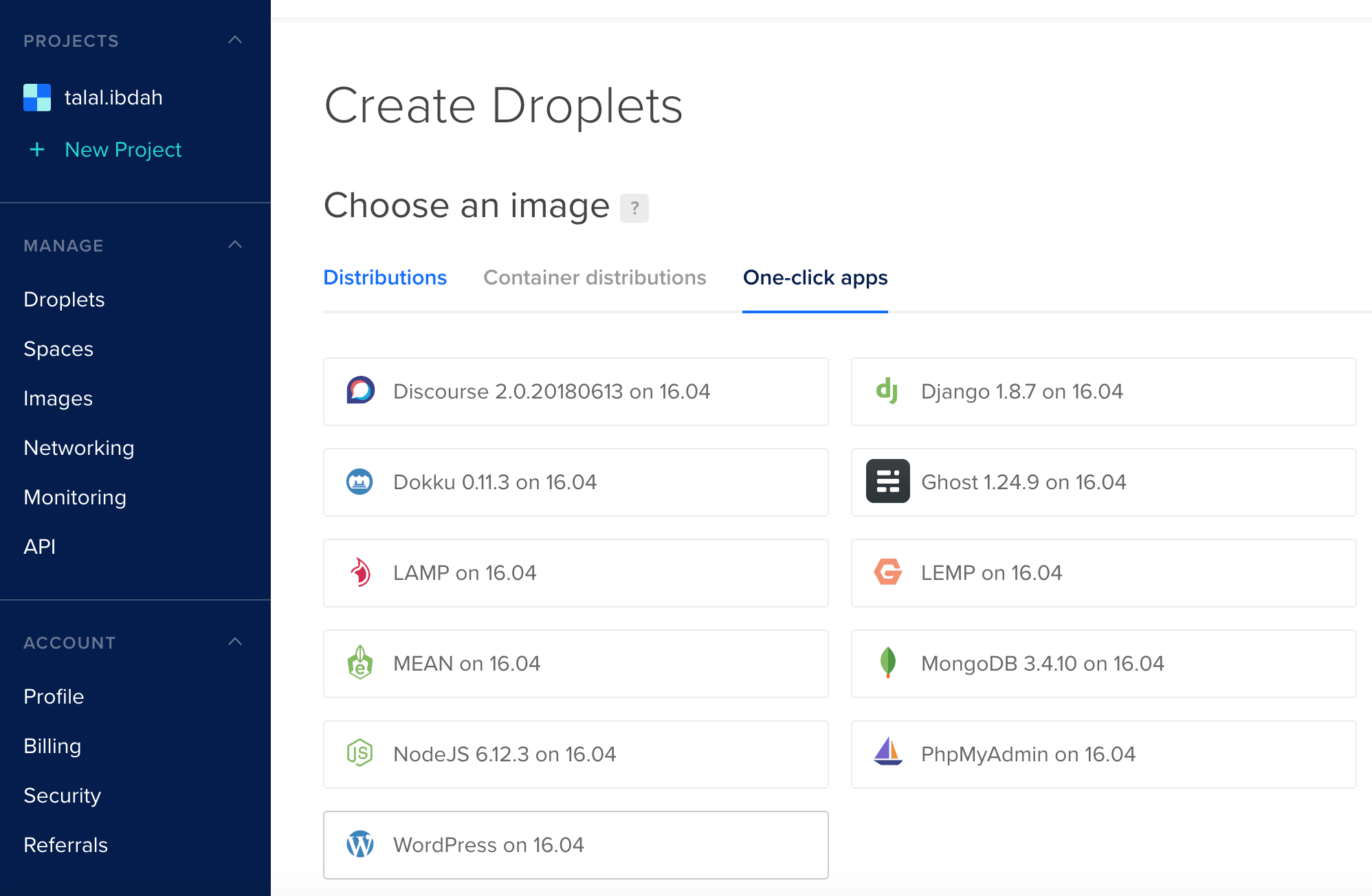Viewport: 1372px width, 896px height.
Task: Choose LAMP on 16.04 image
Action: pos(575,573)
